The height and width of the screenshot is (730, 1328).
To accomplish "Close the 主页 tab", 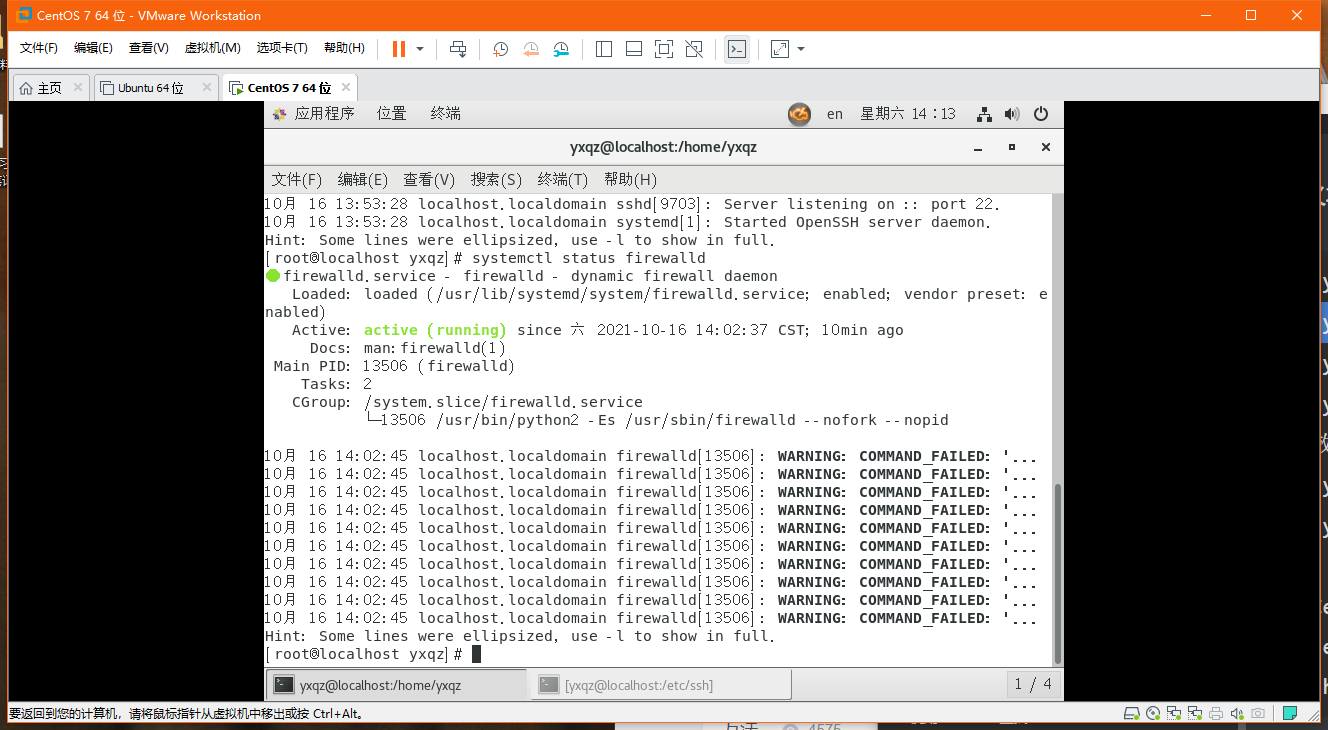I will click(78, 88).
